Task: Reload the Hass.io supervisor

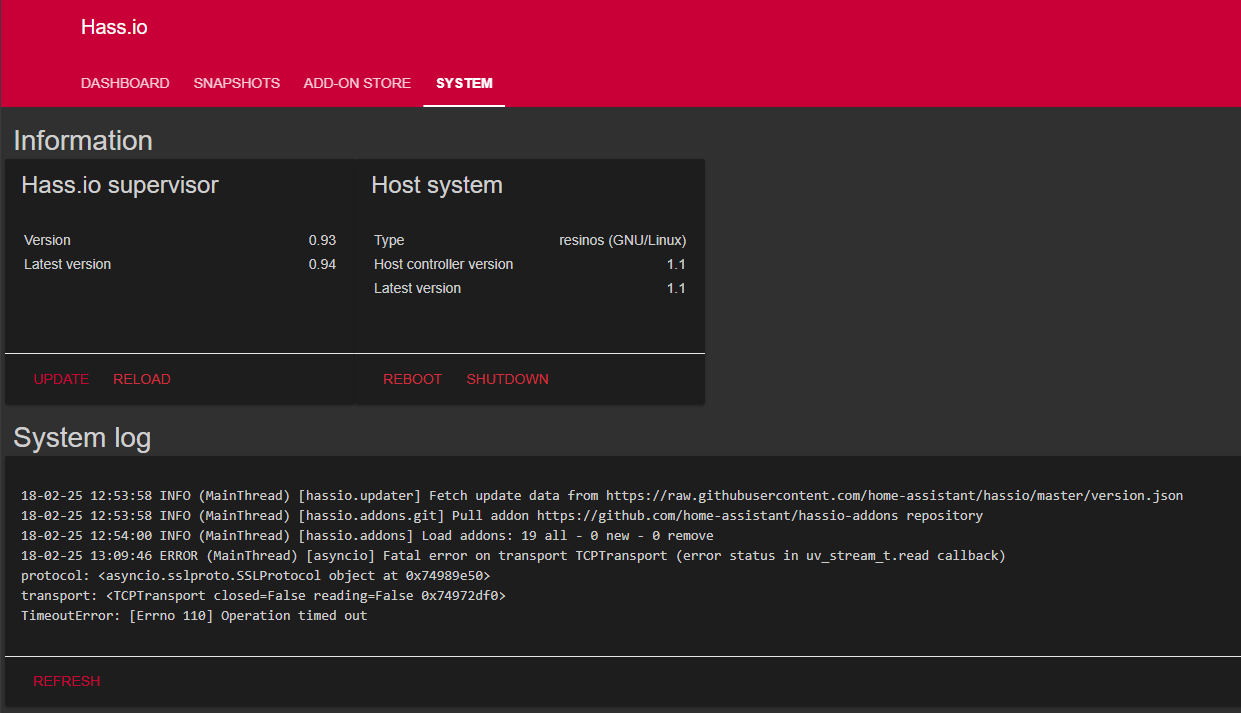Action: click(x=142, y=379)
